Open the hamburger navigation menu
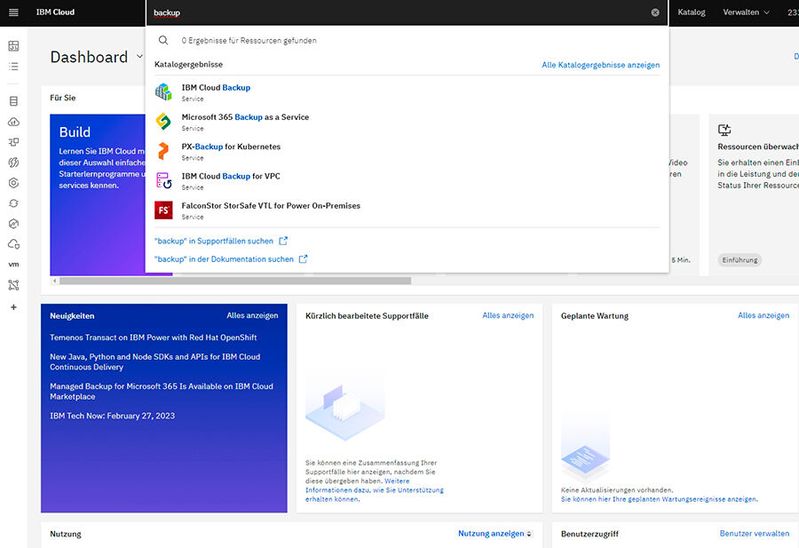This screenshot has width=799, height=548. tap(14, 12)
